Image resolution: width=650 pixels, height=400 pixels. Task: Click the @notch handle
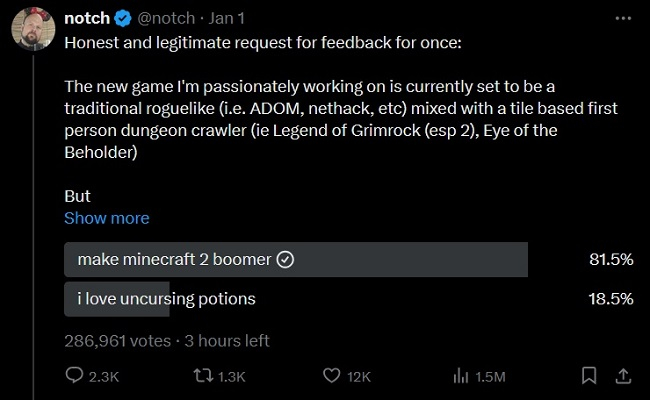166,18
